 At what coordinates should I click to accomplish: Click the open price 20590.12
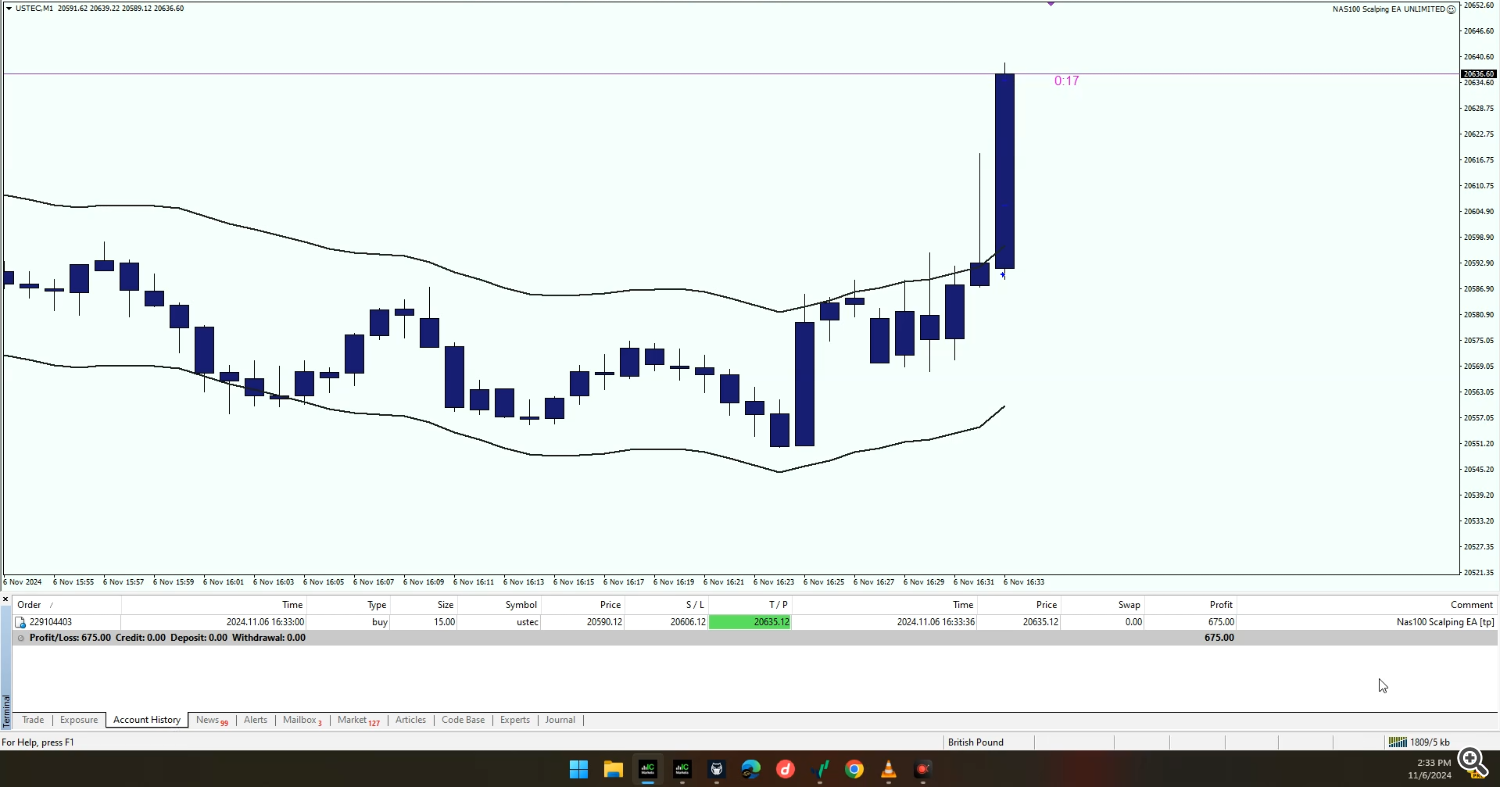604,622
